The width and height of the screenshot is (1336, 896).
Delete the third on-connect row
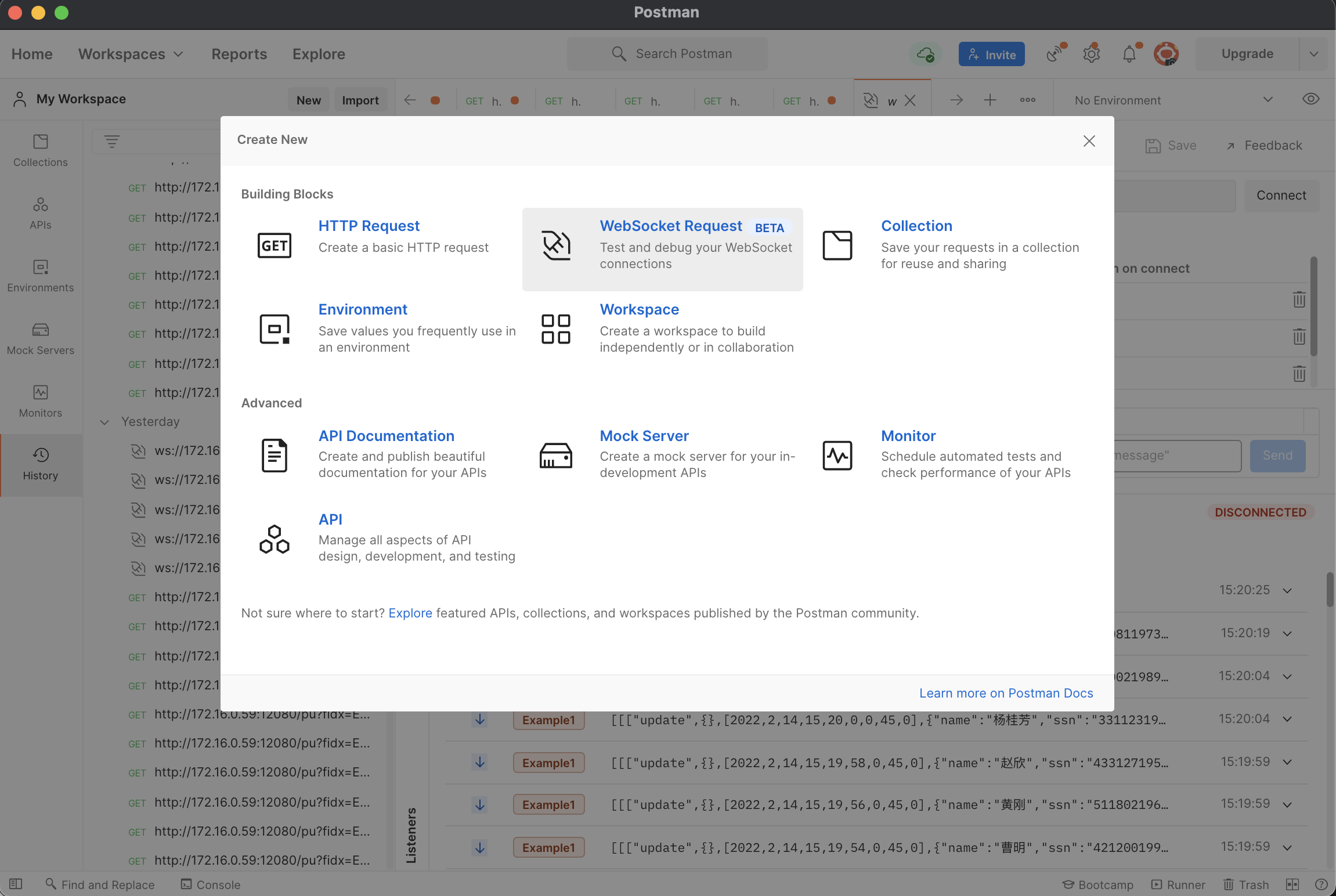click(1299, 373)
